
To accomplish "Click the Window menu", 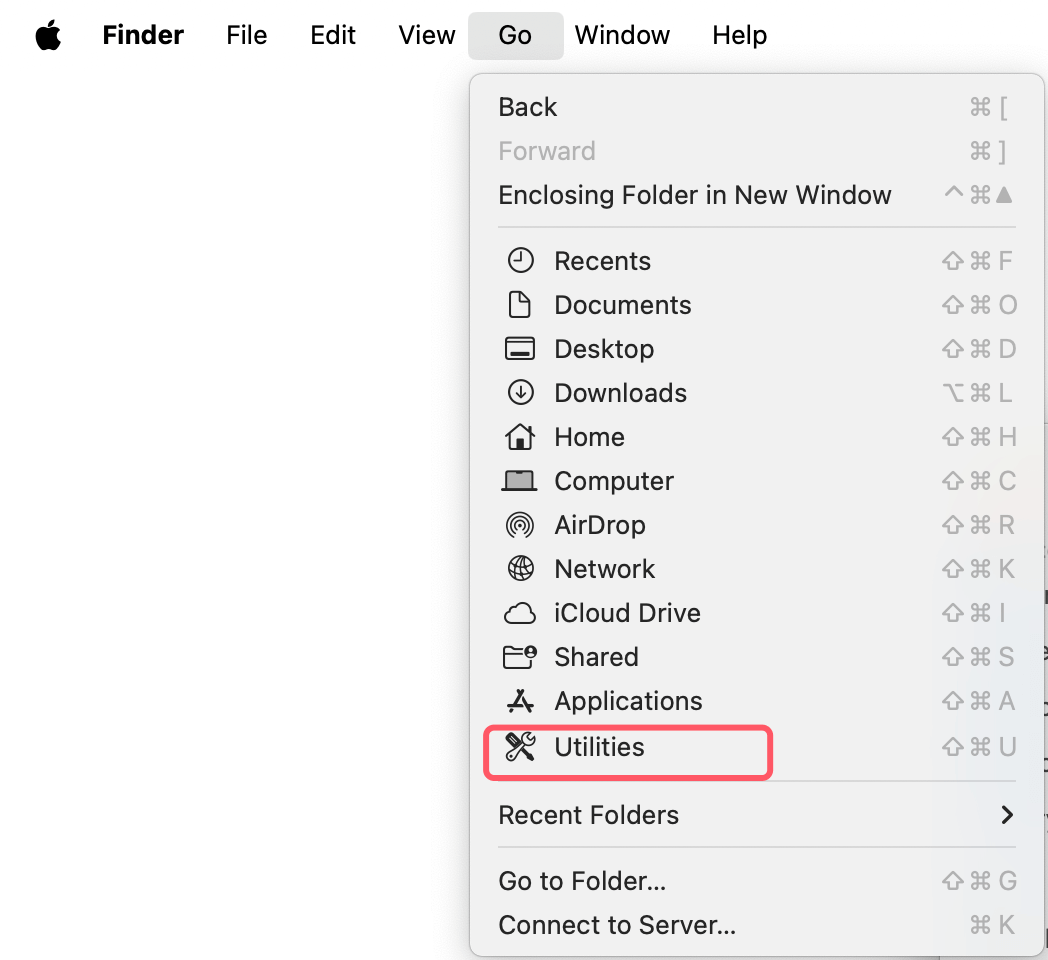I will 622,35.
